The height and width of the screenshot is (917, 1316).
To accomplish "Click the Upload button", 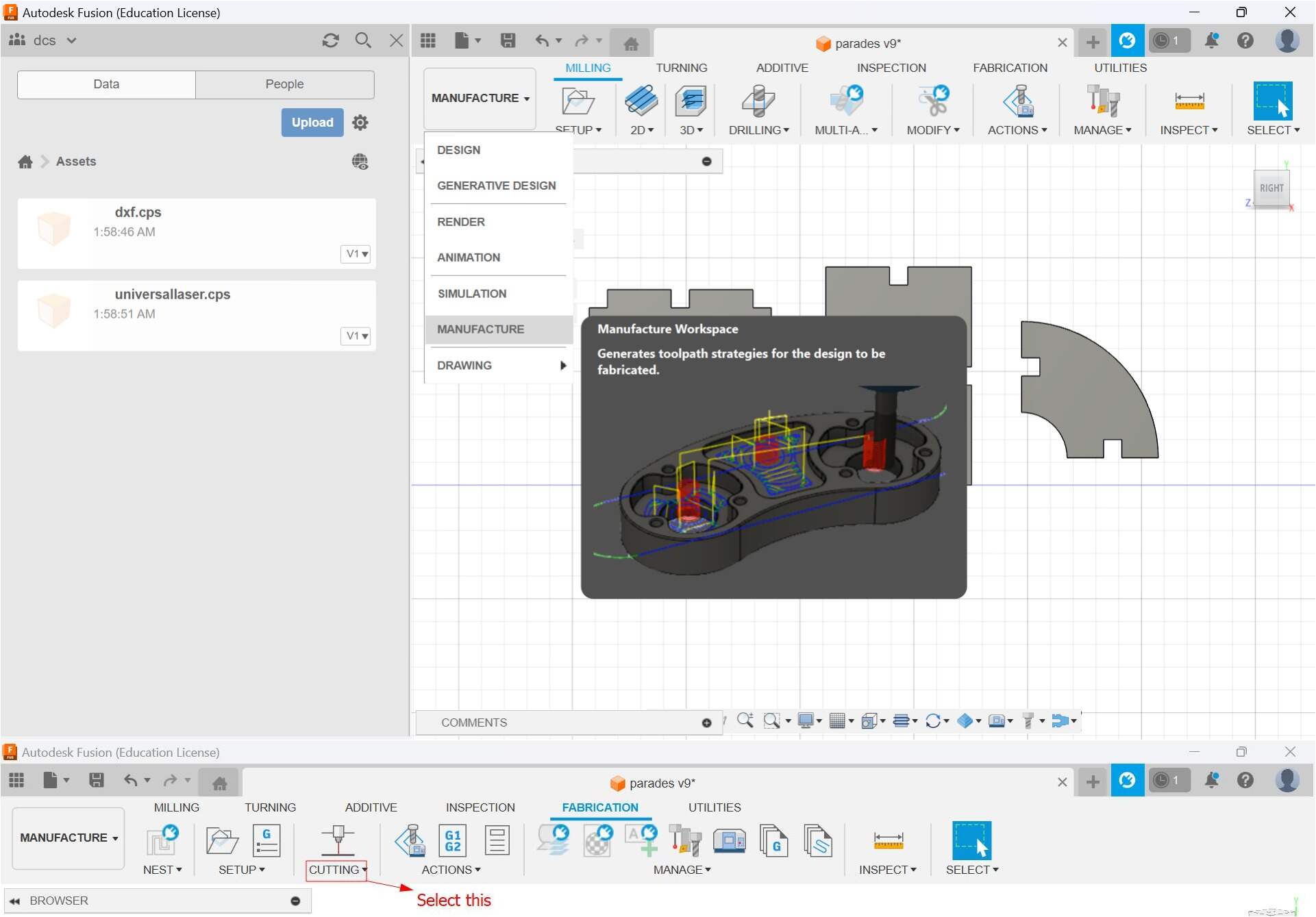I will [312, 123].
